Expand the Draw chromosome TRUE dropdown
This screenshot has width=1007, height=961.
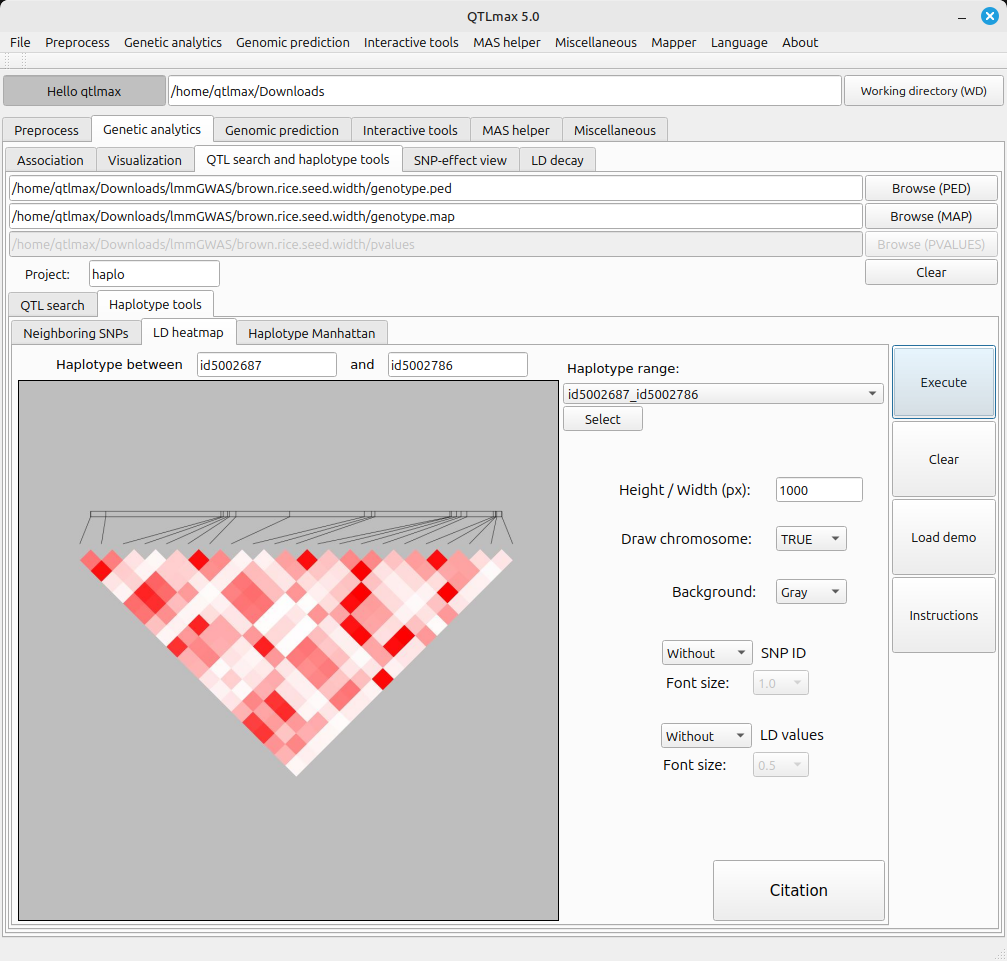point(811,539)
